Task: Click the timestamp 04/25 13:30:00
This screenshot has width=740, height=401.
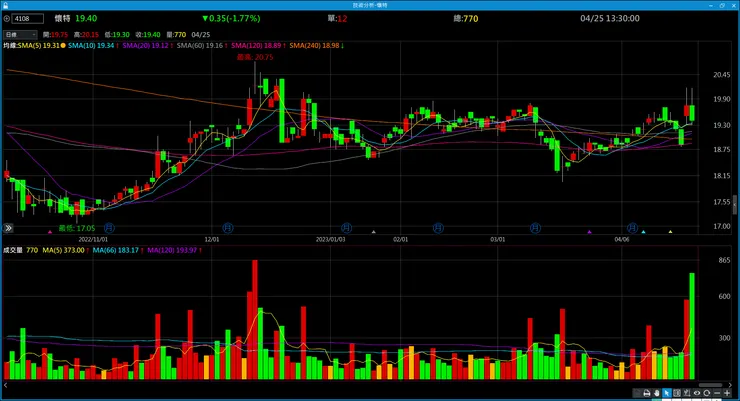Action: (610, 18)
